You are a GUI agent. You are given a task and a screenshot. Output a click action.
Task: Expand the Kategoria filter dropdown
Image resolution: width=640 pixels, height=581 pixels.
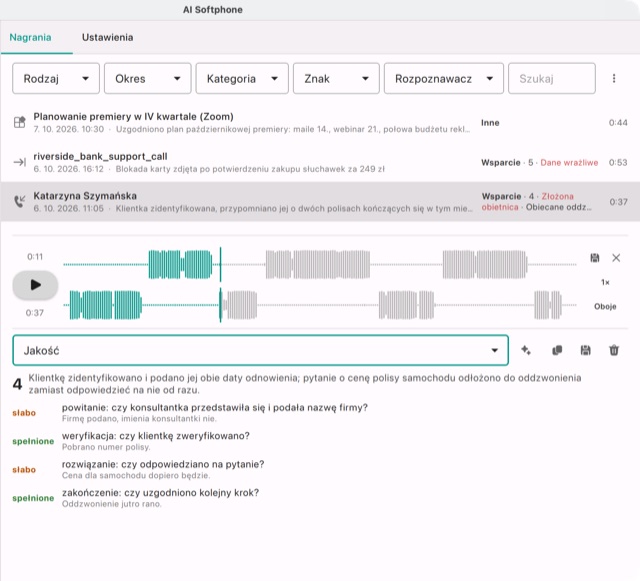(242, 78)
